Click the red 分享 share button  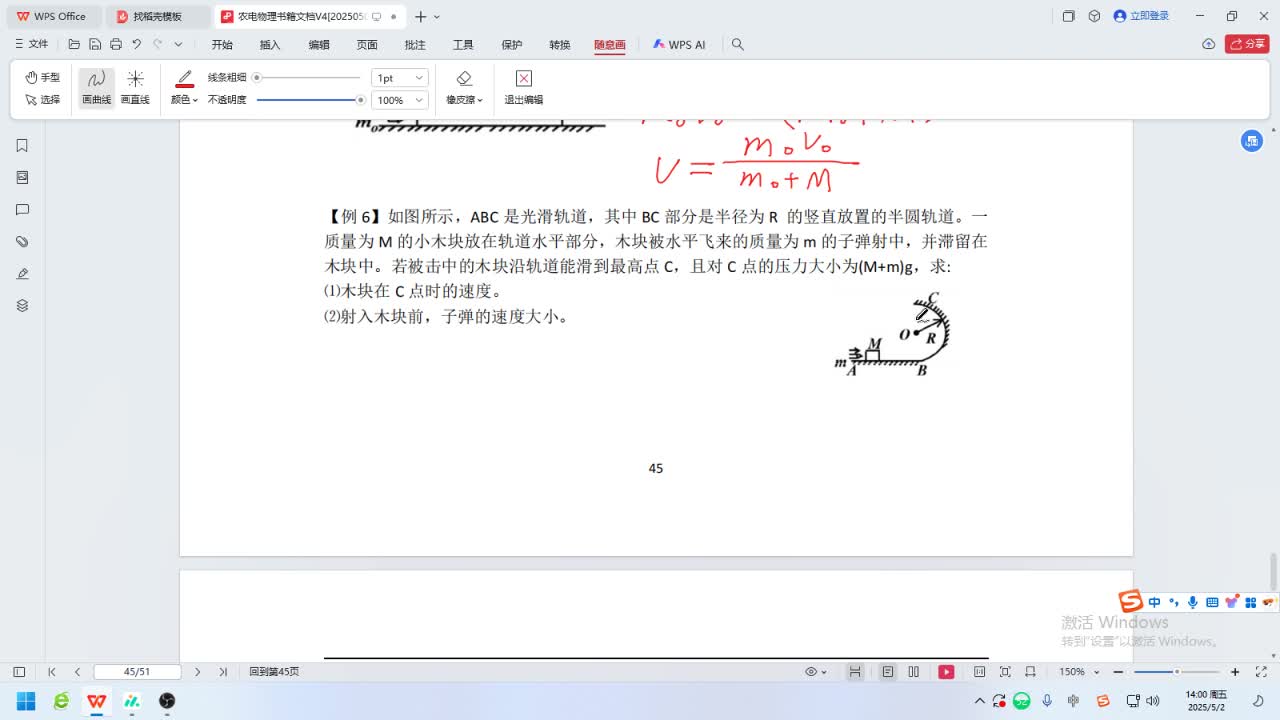coord(1247,44)
